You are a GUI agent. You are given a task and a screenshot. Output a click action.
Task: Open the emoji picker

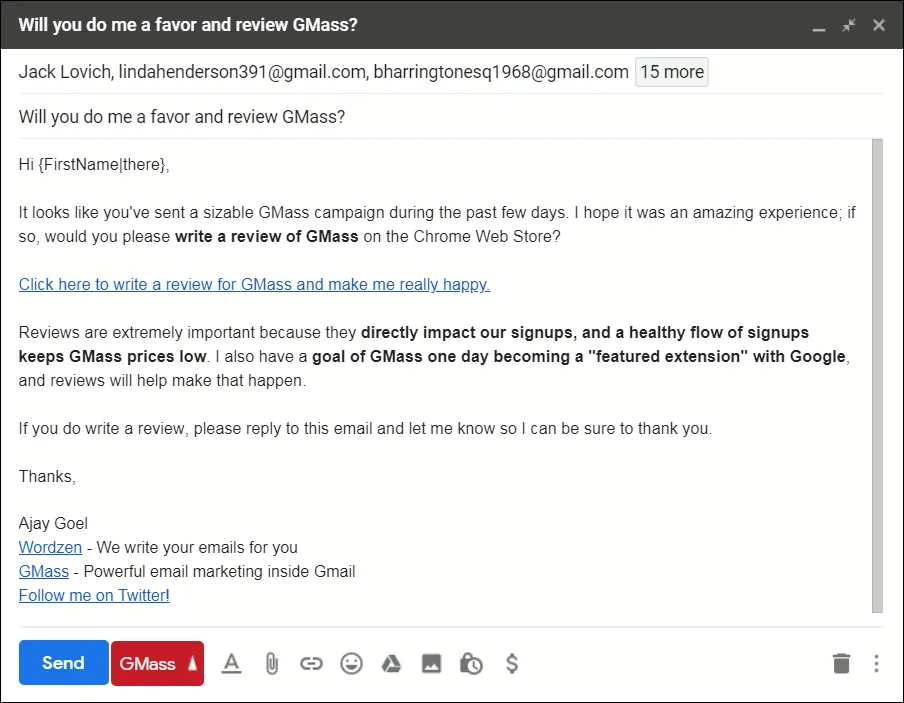pos(351,663)
